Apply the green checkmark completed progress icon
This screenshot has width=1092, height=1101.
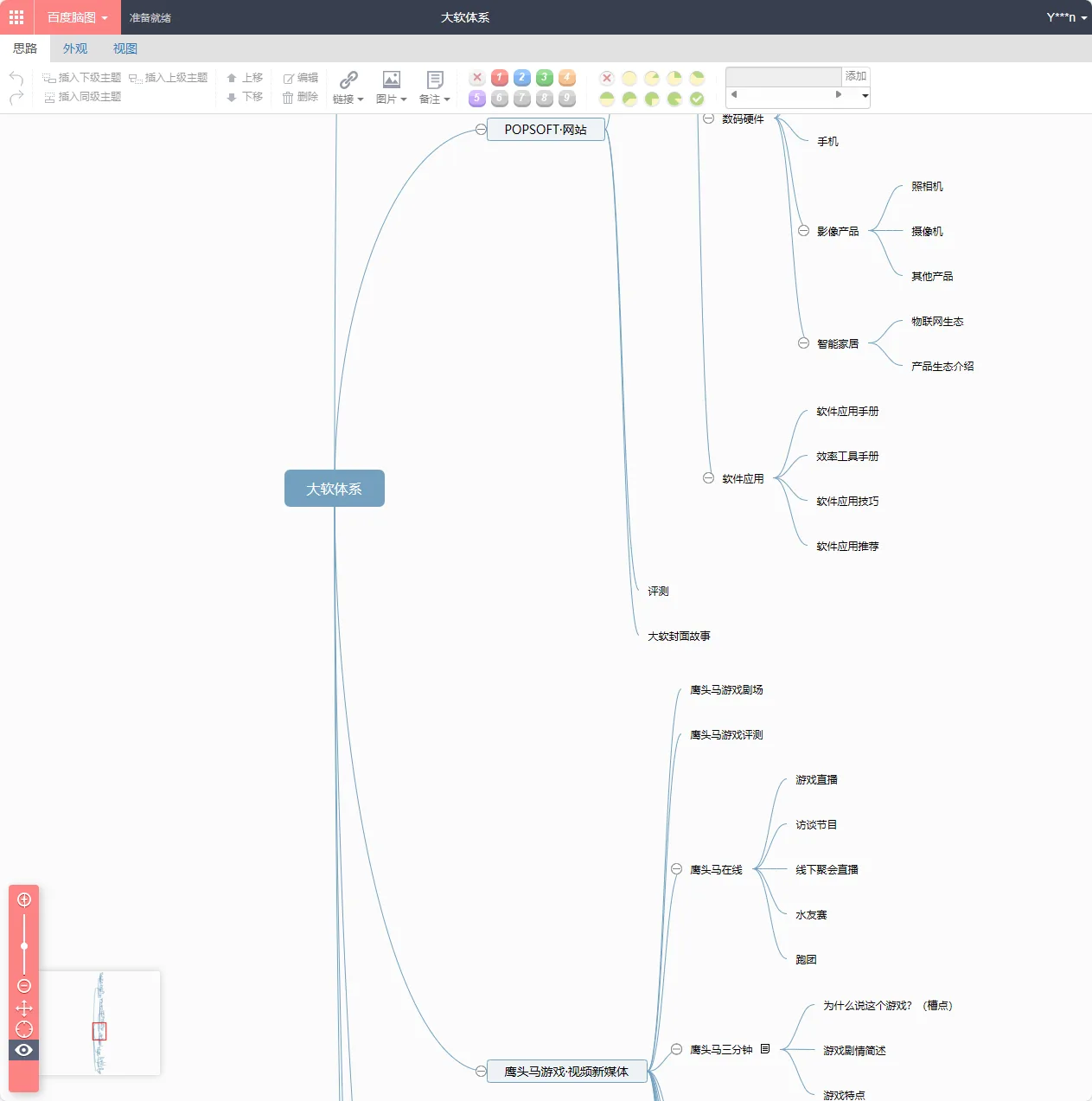coord(697,99)
